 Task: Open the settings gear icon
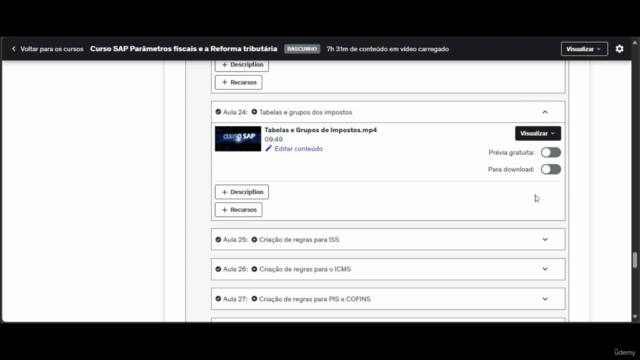click(x=619, y=49)
